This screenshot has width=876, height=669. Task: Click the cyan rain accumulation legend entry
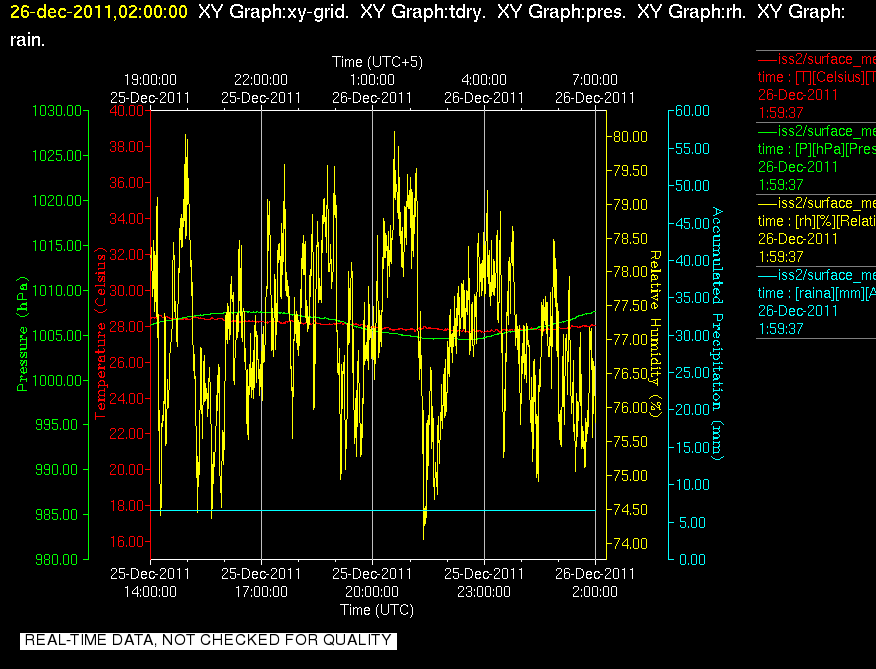tap(816, 302)
